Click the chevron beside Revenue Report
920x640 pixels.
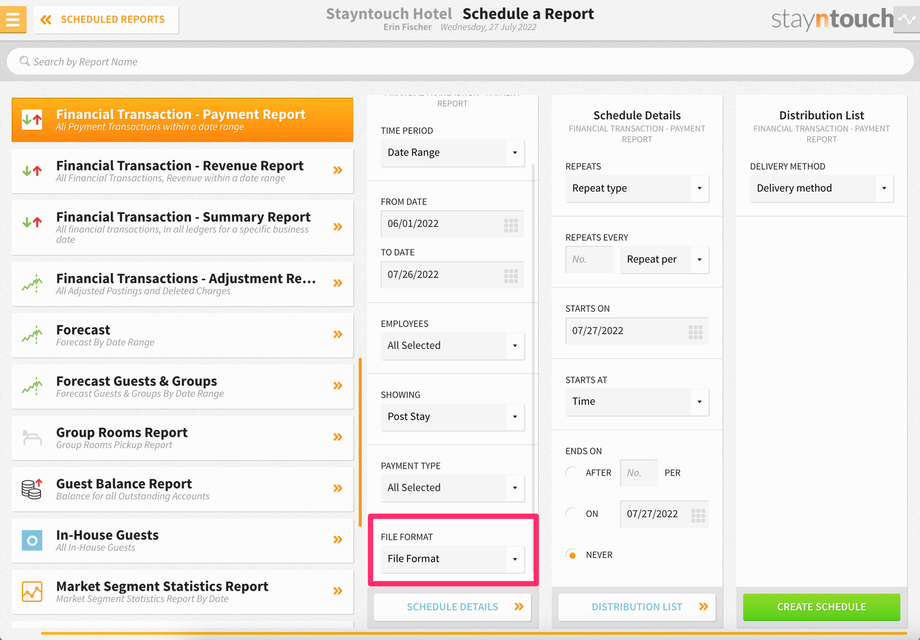click(338, 171)
